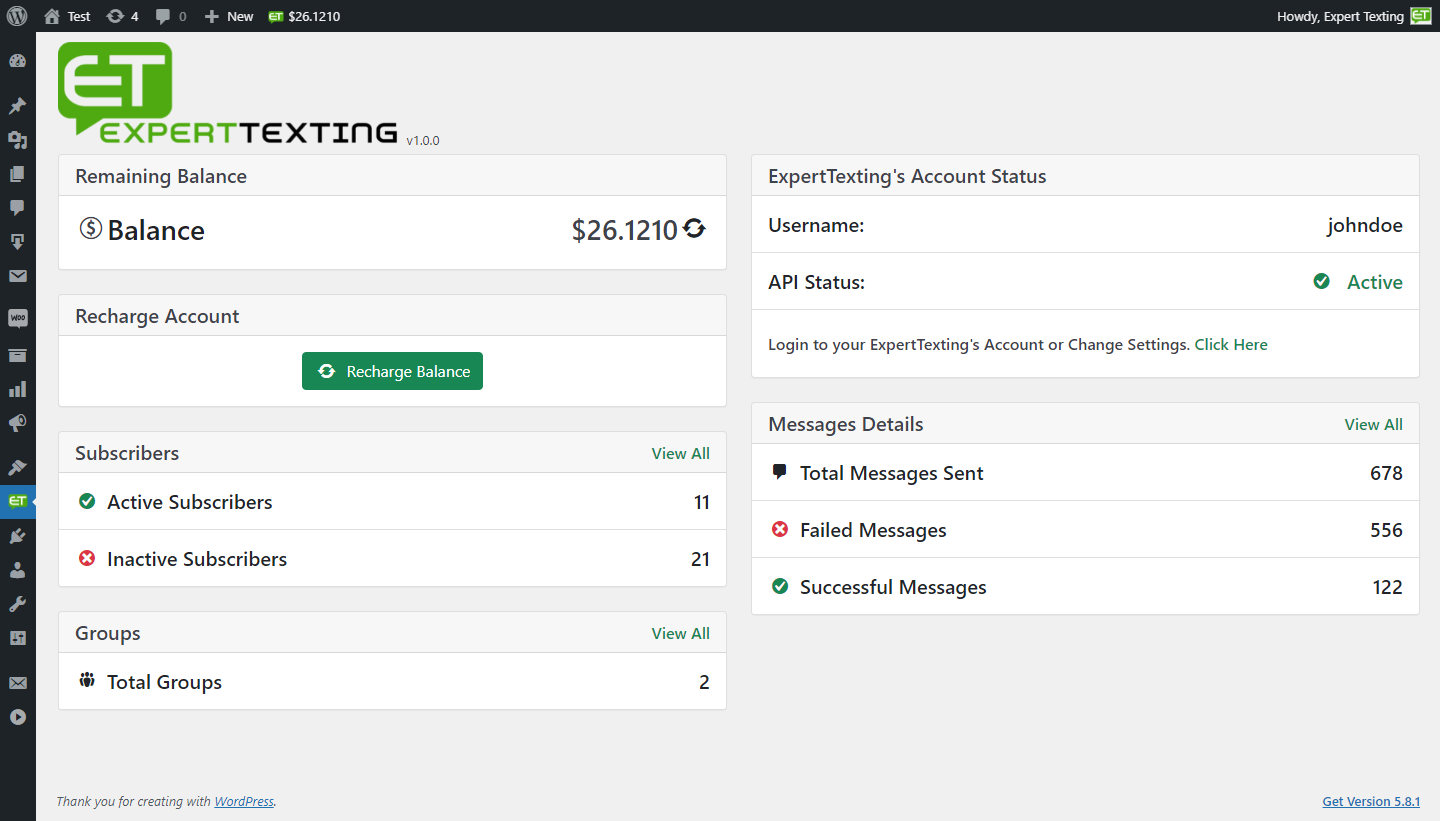Open WooCommerce icon in sidebar
The width and height of the screenshot is (1440, 821).
pyautogui.click(x=17, y=319)
